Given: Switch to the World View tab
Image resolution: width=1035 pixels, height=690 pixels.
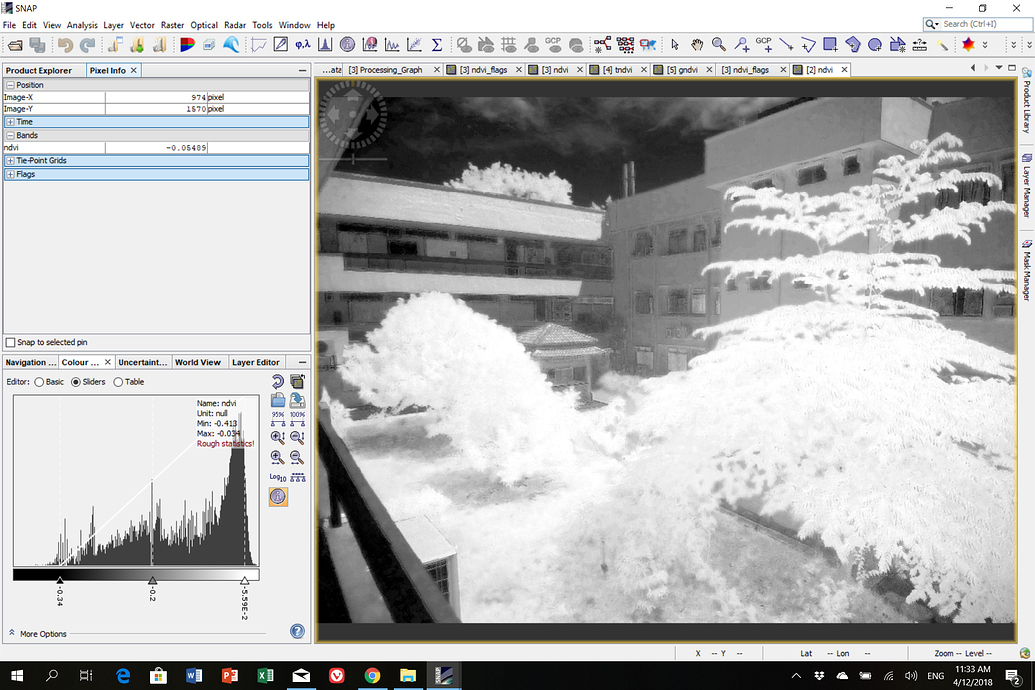Looking at the screenshot, I should tap(197, 362).
